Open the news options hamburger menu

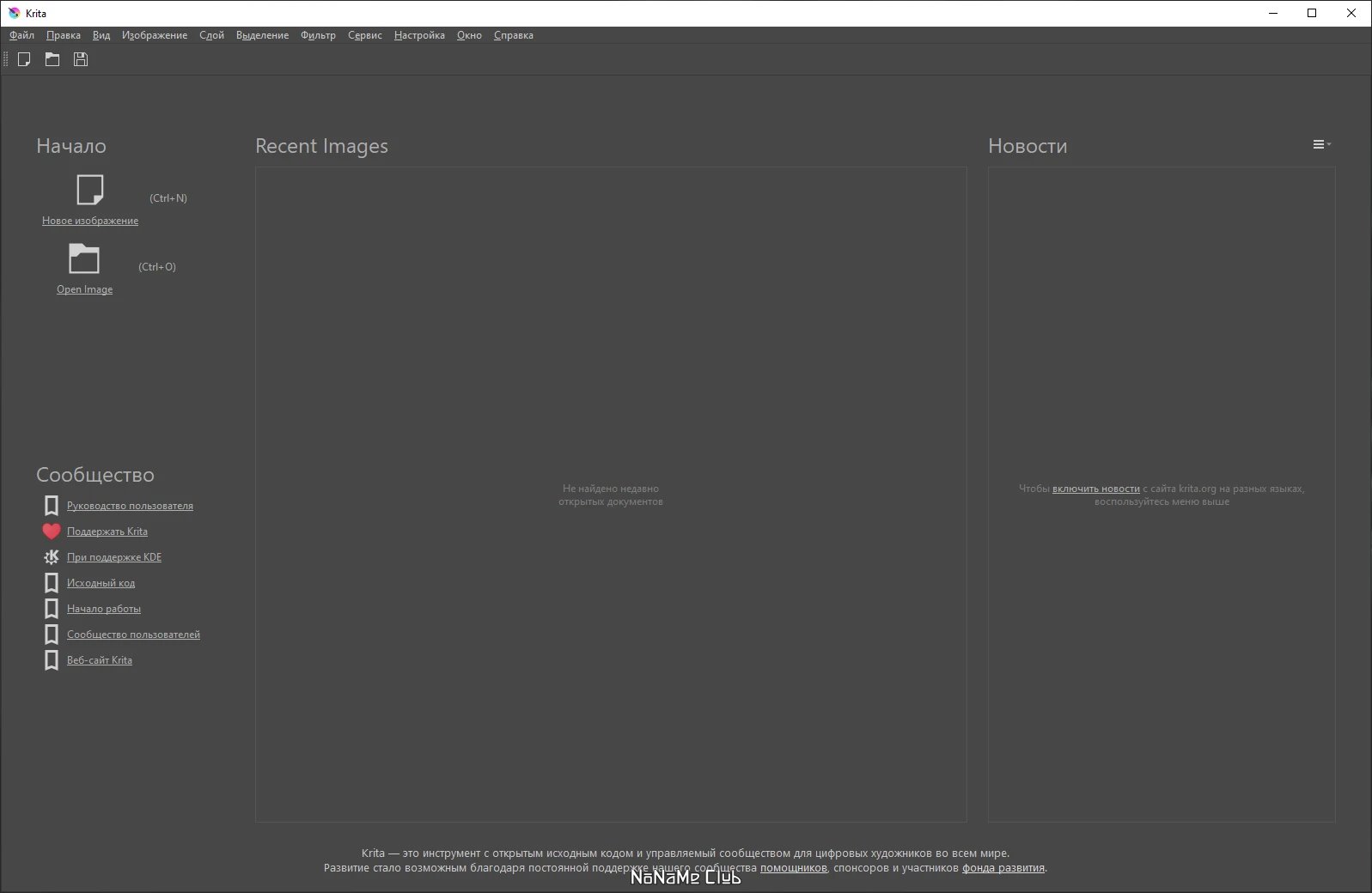tap(1321, 144)
